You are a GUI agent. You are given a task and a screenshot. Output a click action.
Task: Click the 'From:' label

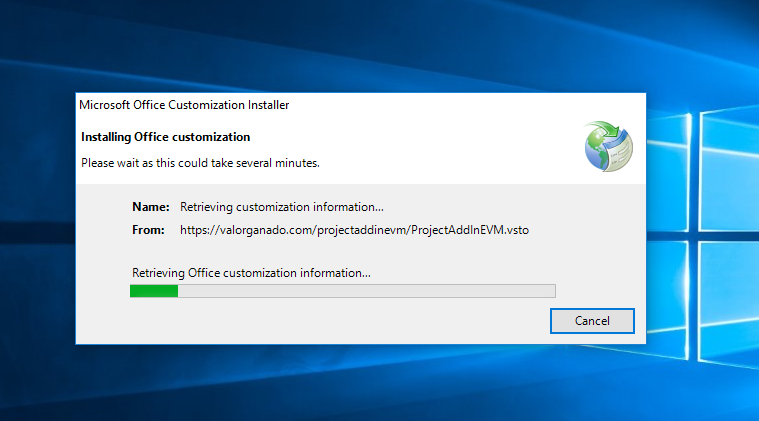coord(148,230)
